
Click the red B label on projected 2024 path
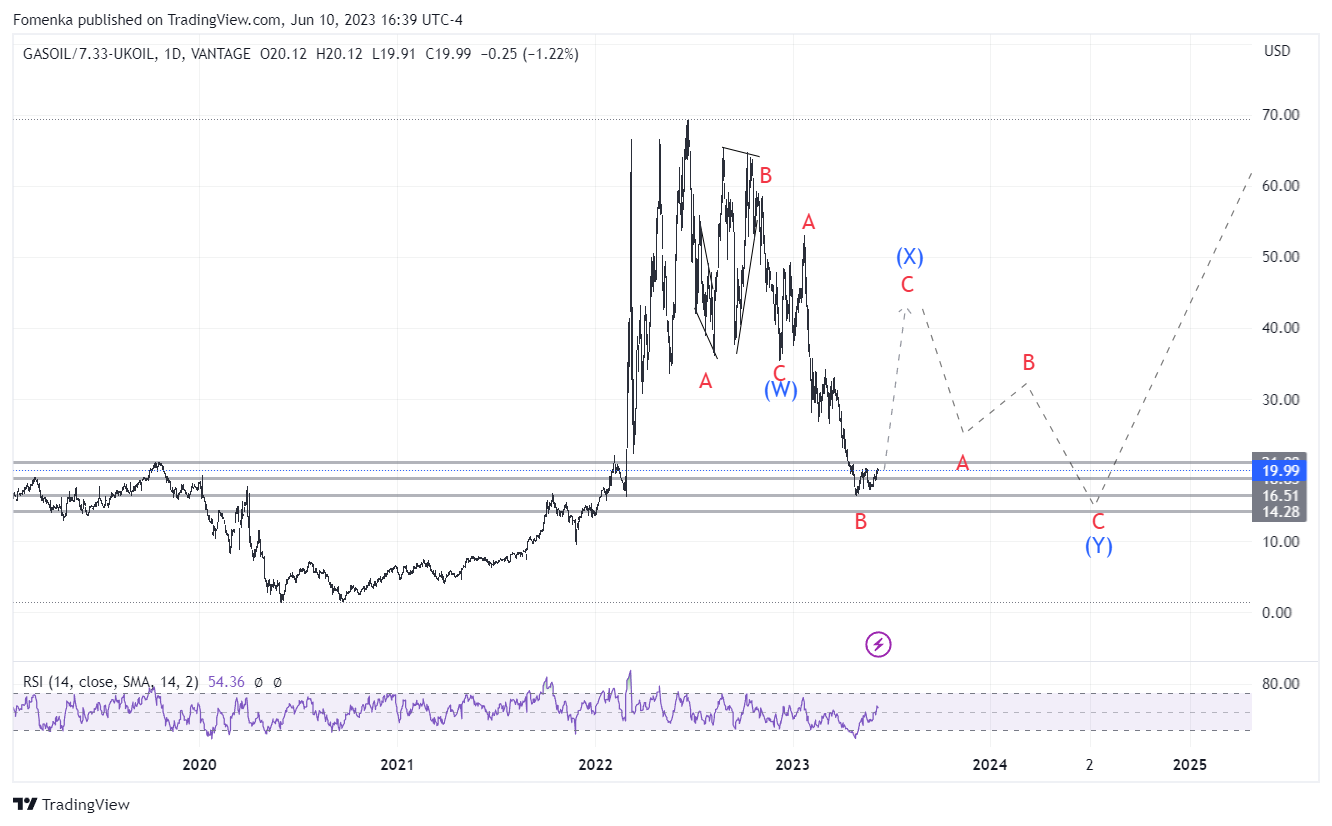point(1027,362)
